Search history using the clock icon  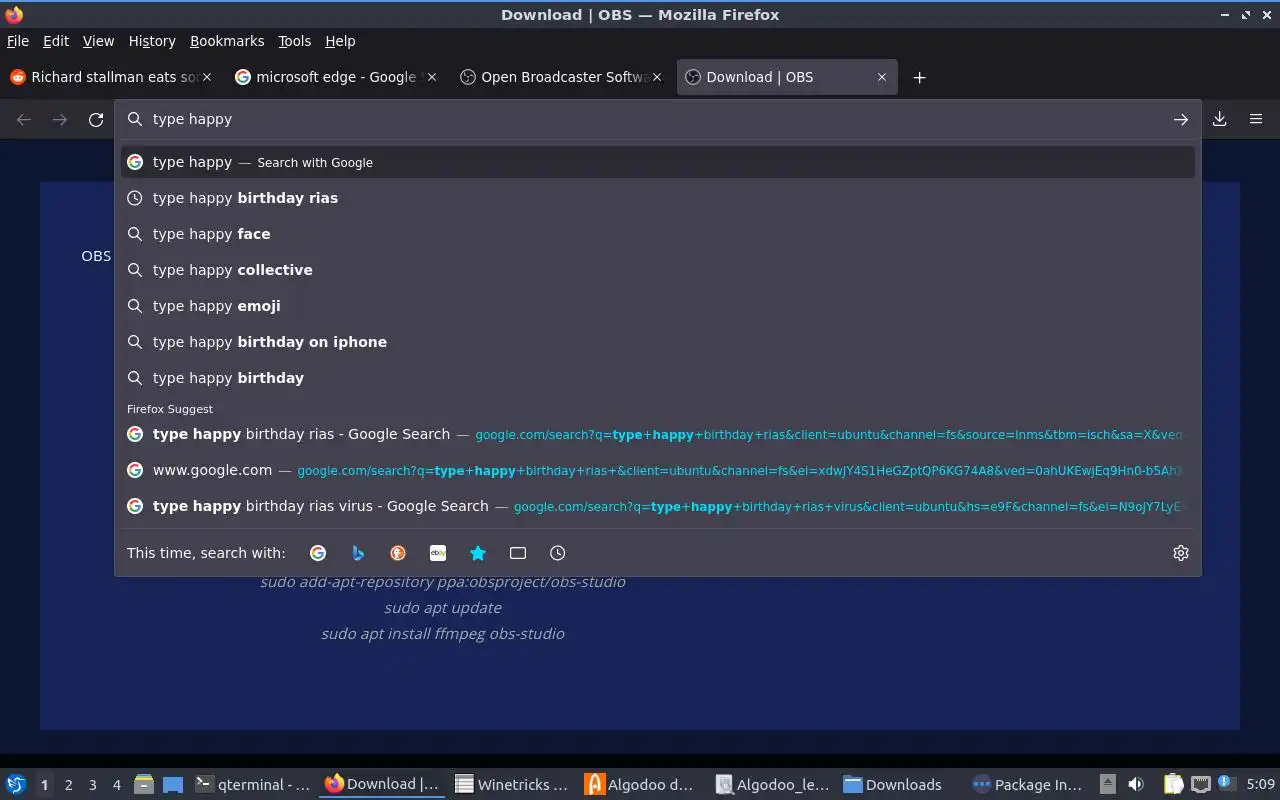558,553
